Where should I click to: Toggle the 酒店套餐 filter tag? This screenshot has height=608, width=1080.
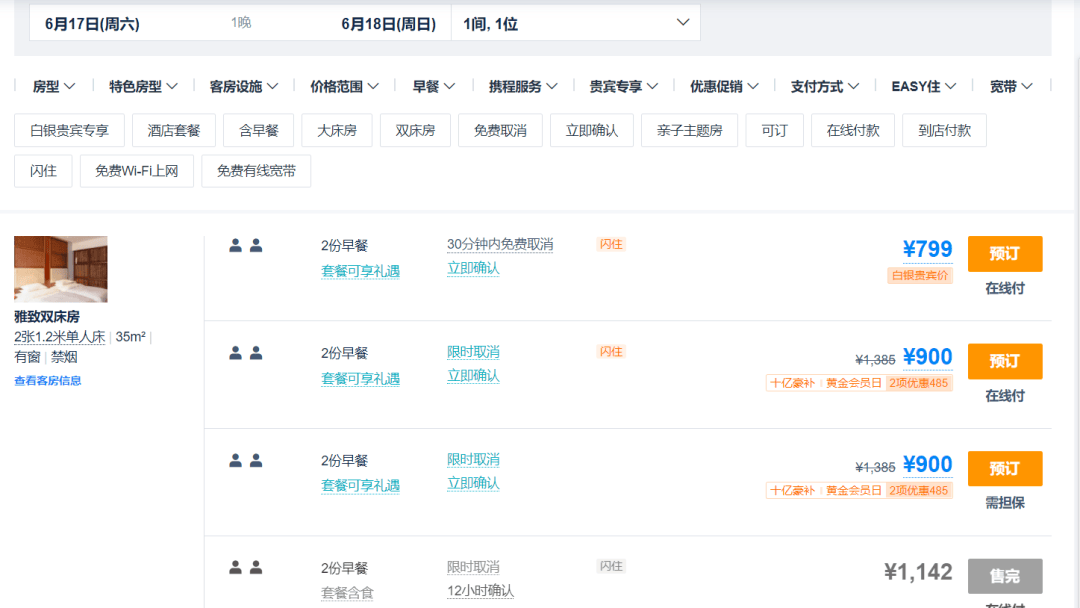click(174, 130)
